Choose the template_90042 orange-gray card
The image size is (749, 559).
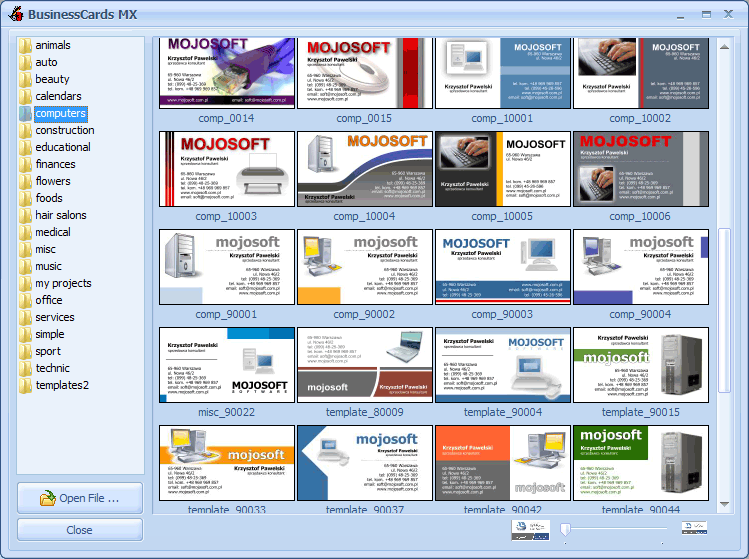503,463
